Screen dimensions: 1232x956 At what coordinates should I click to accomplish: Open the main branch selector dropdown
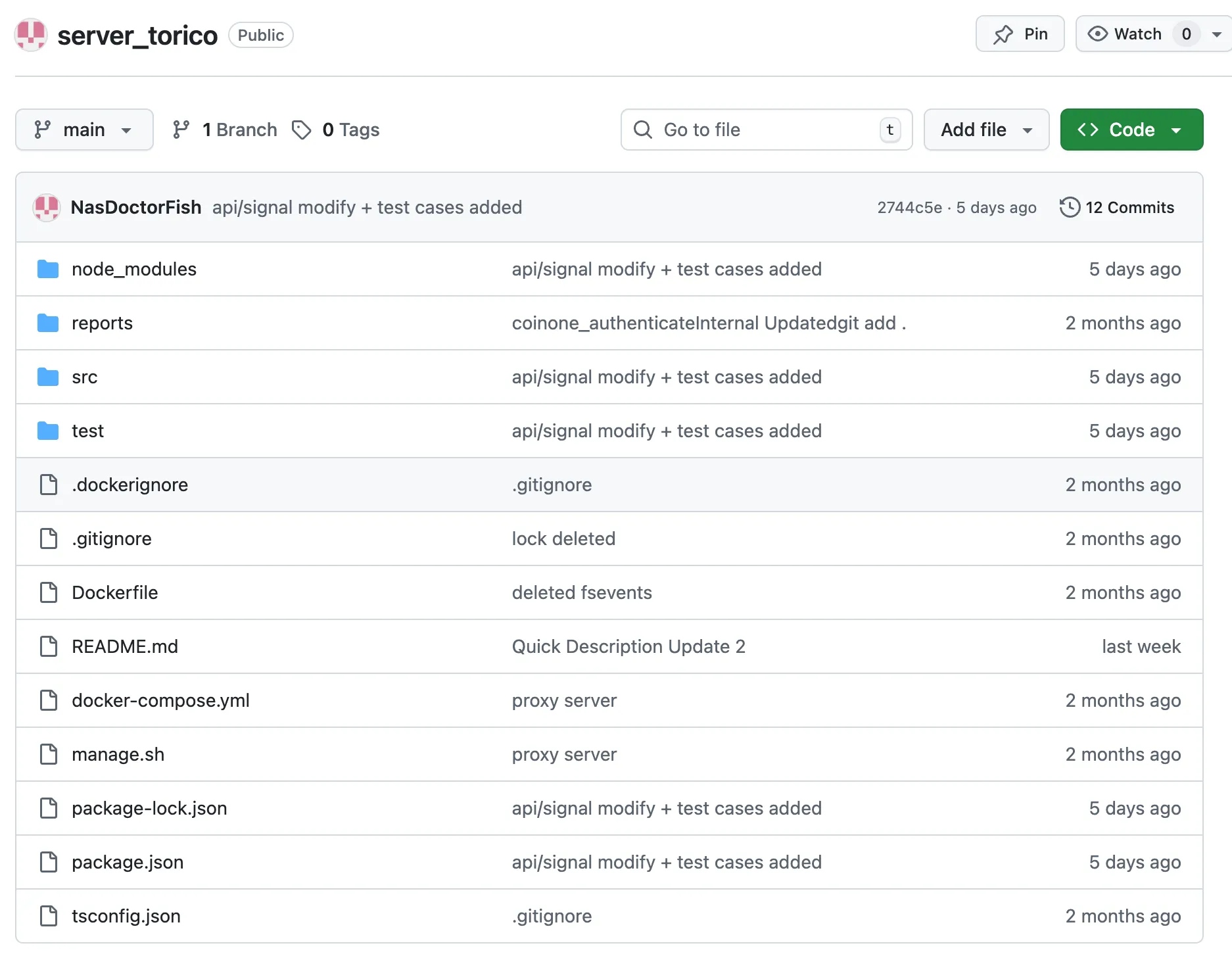(84, 130)
